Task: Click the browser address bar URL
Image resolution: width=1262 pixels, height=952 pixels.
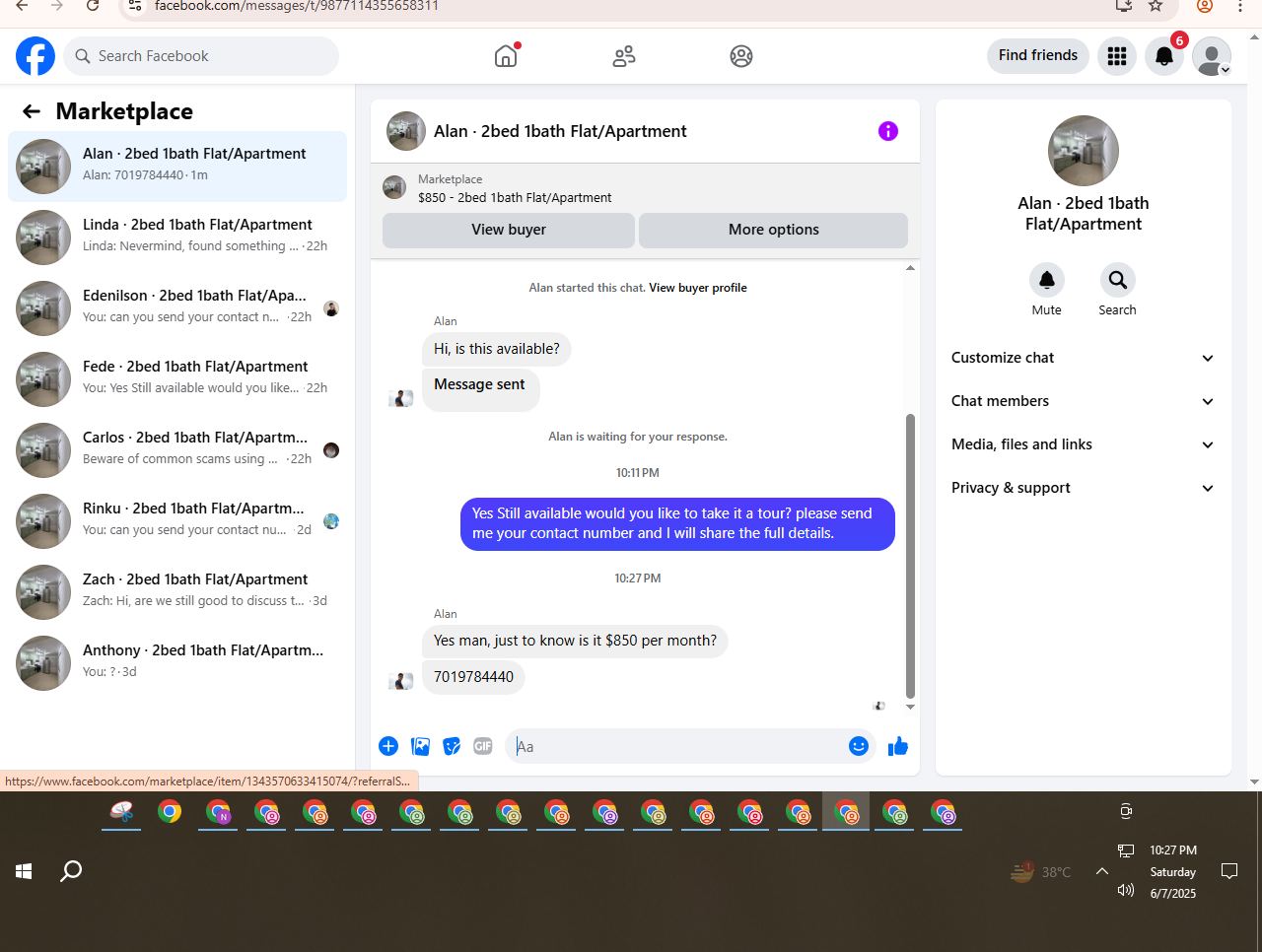Action: coord(296,6)
